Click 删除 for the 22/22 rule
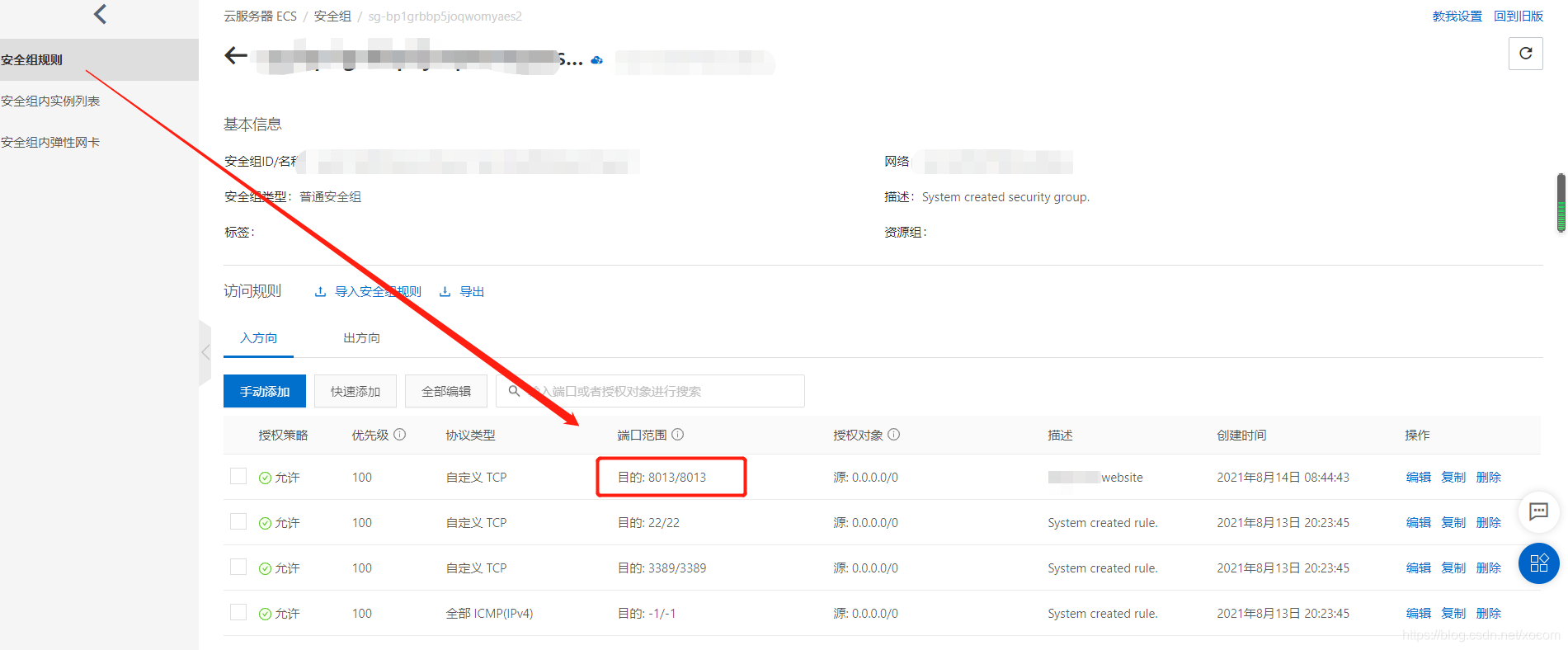Screen dimensions: 1568x650 click(1489, 523)
